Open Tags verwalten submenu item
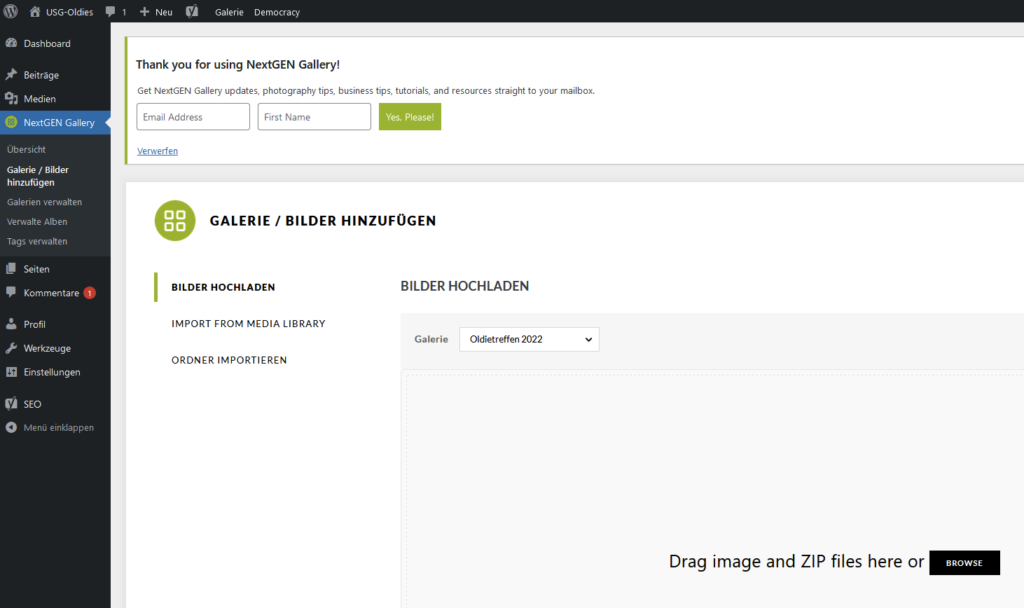This screenshot has width=1024, height=608. click(37, 241)
